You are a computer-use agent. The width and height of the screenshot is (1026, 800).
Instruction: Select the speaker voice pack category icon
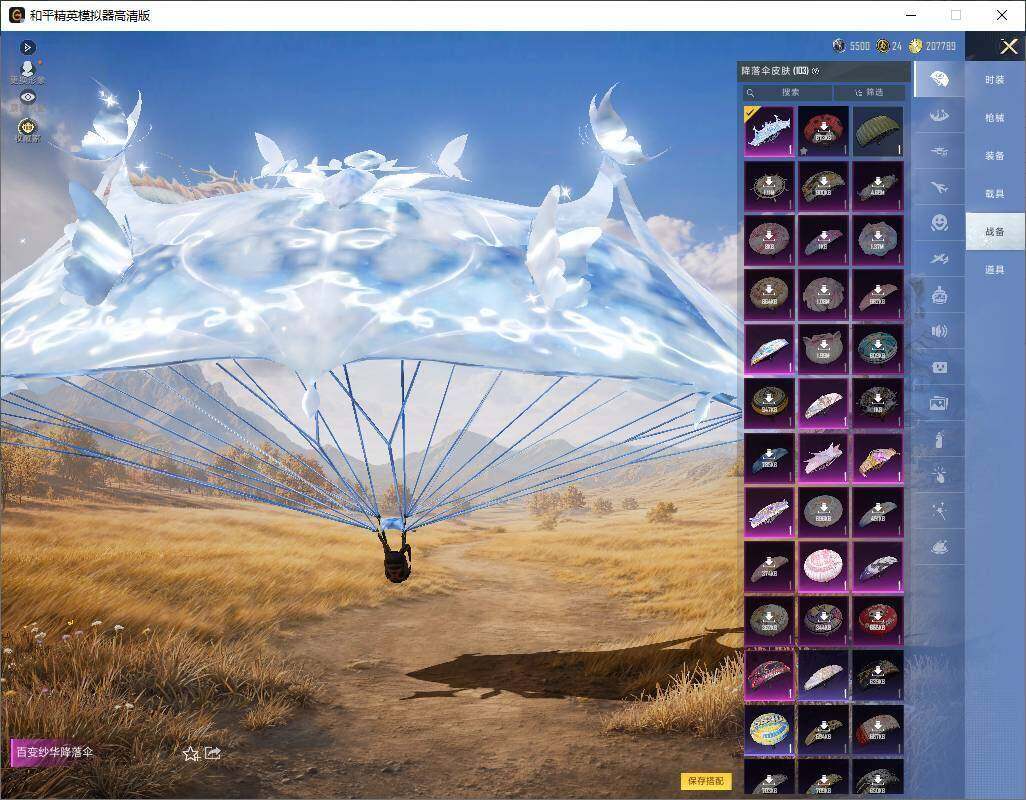point(939,331)
